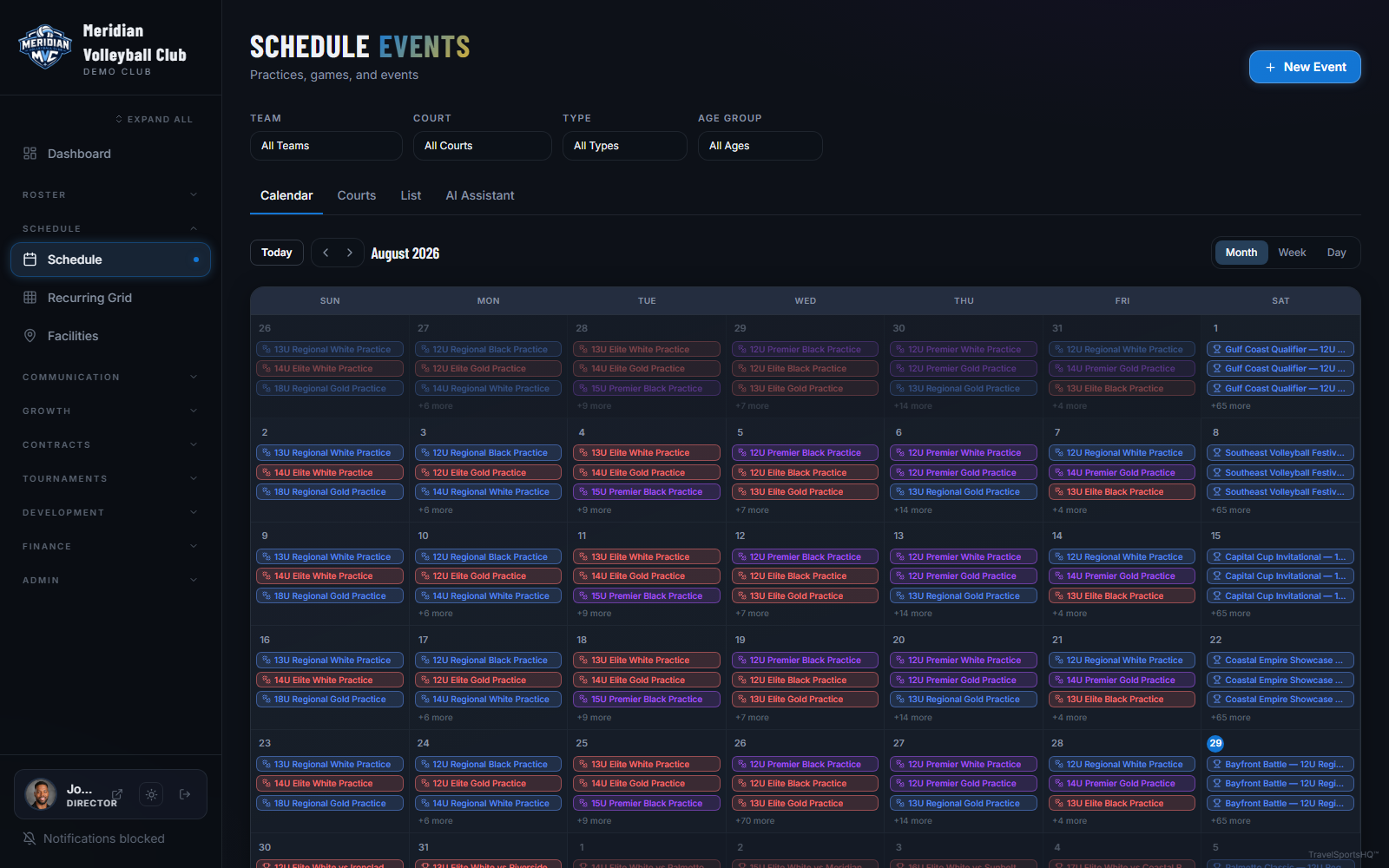This screenshot has height=868, width=1389.
Task: Switch to the Courts tab
Action: [357, 195]
